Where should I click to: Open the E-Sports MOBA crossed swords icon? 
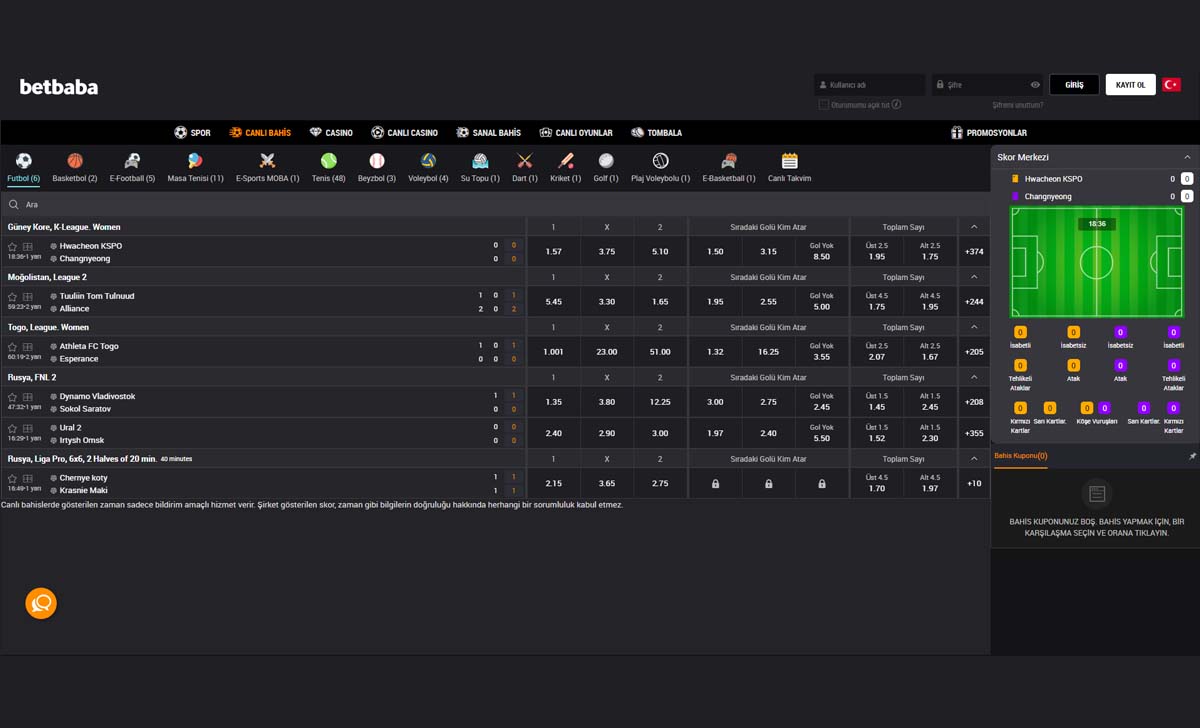[x=267, y=160]
